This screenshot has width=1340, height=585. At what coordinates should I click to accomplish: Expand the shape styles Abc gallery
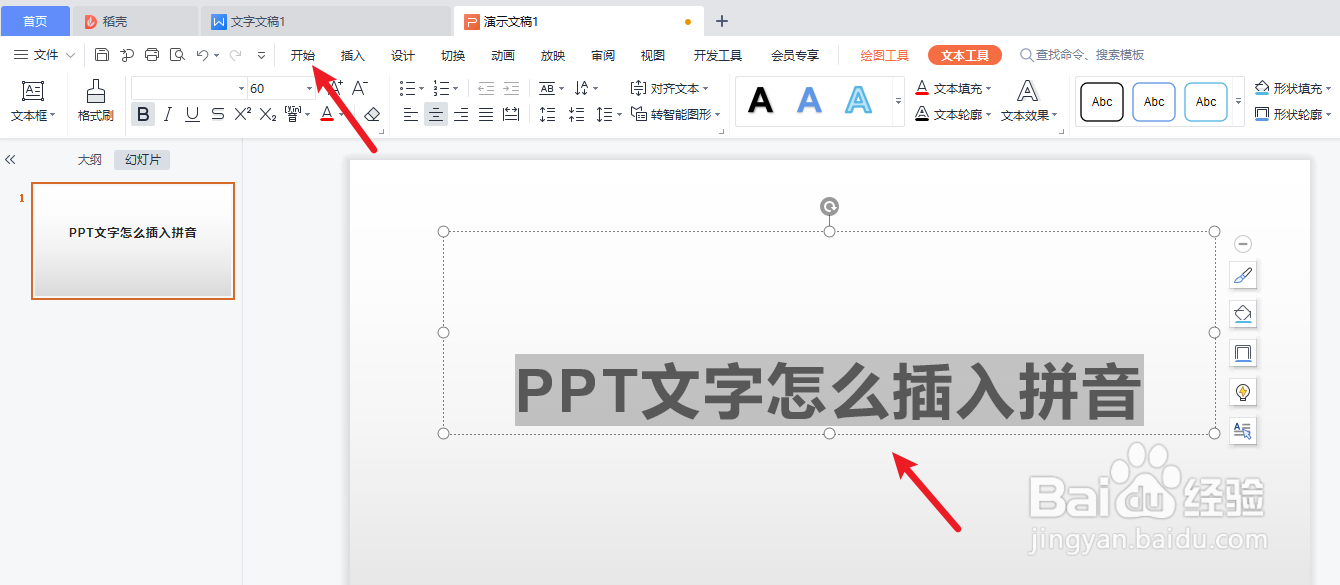(1238, 101)
